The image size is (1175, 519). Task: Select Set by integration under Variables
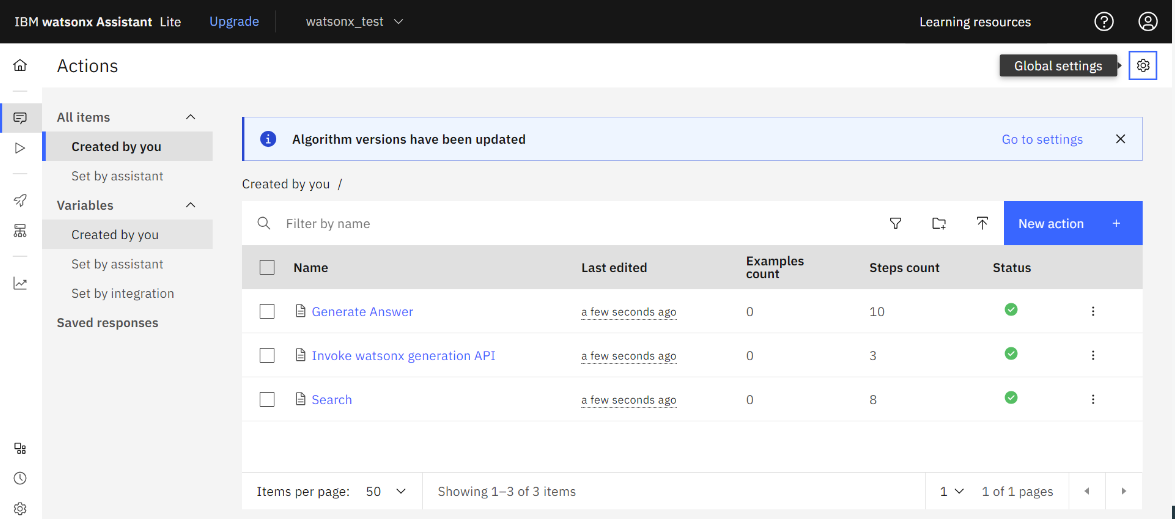point(123,294)
